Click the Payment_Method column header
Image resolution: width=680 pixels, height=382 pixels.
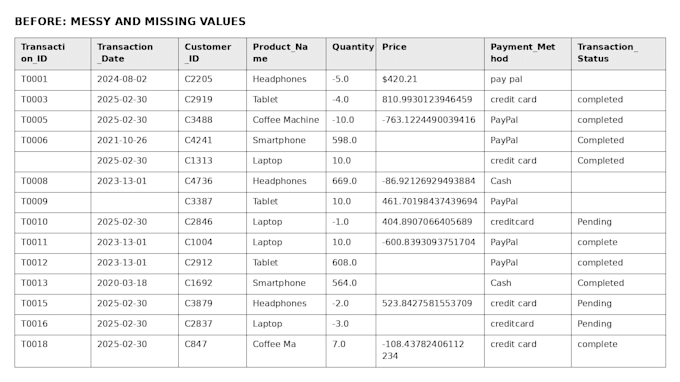(x=528, y=53)
